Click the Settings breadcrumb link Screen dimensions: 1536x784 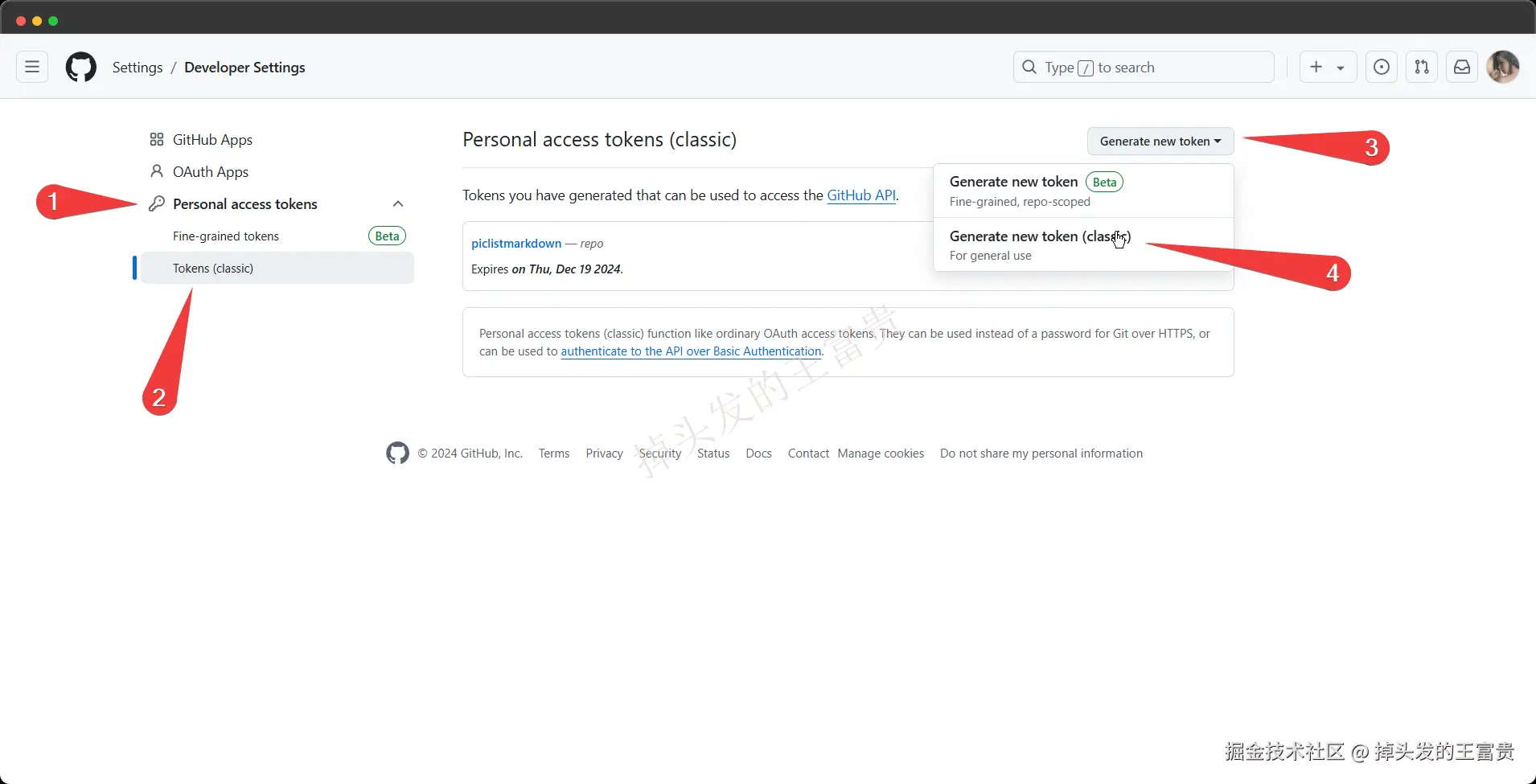(138, 68)
